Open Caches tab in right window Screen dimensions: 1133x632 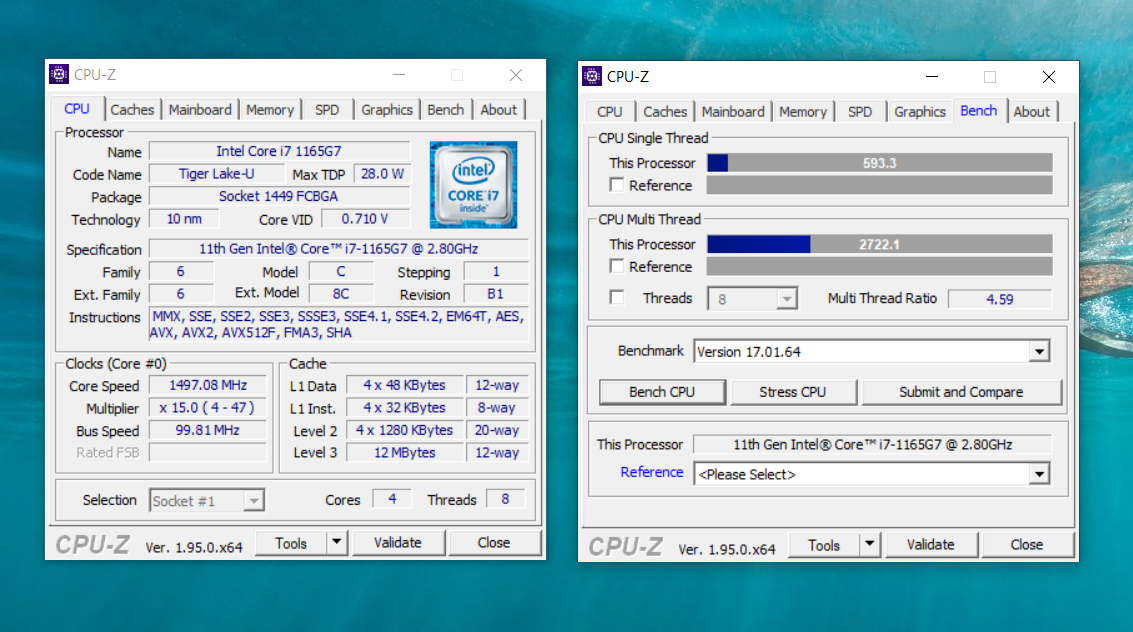665,112
